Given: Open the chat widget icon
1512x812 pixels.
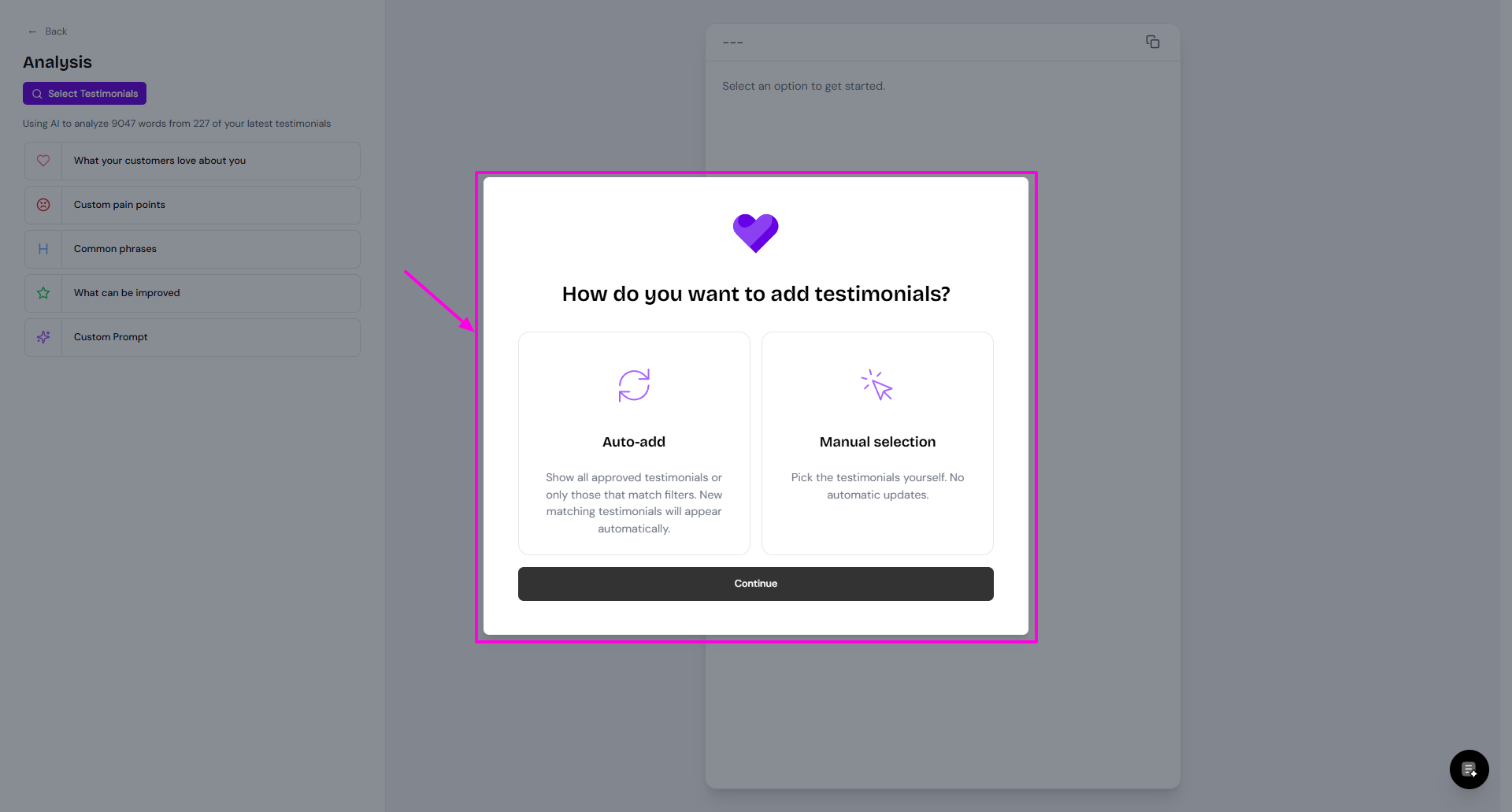Looking at the screenshot, I should pos(1469,769).
